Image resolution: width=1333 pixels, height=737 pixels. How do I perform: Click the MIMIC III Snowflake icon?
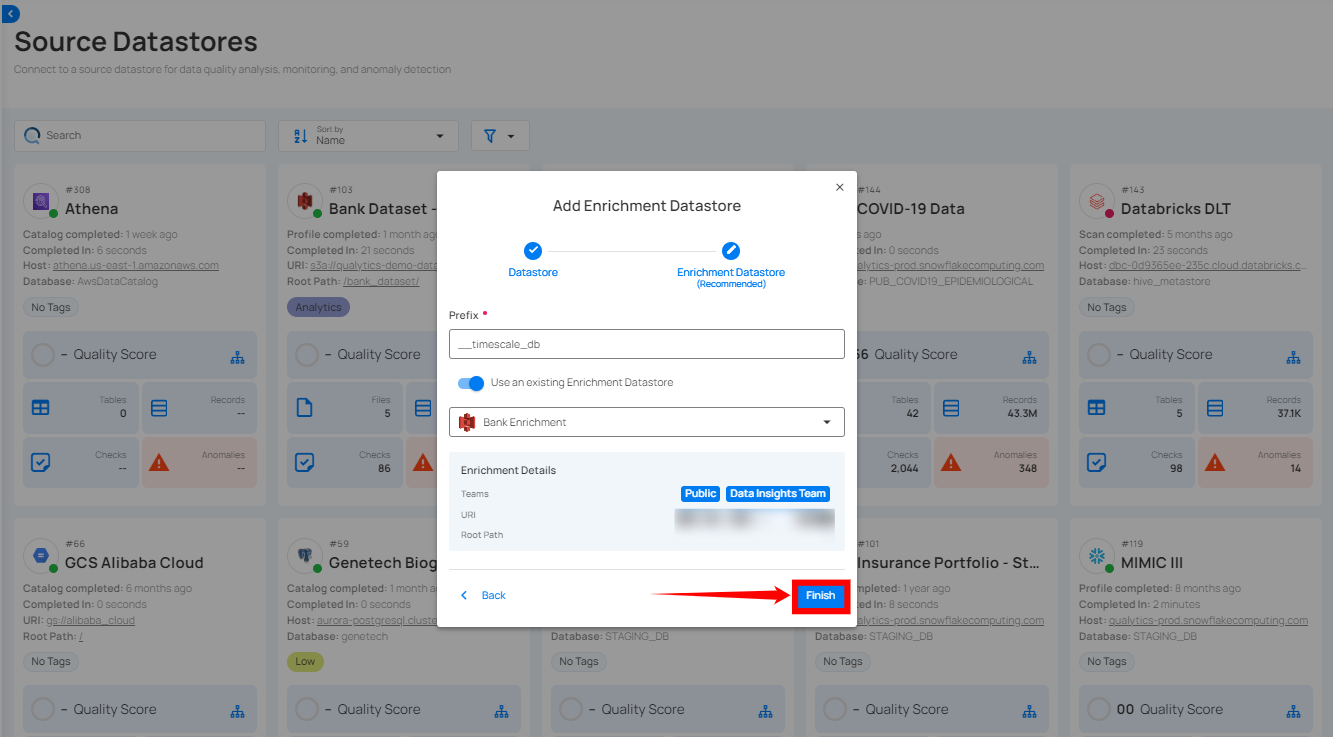click(1097, 555)
